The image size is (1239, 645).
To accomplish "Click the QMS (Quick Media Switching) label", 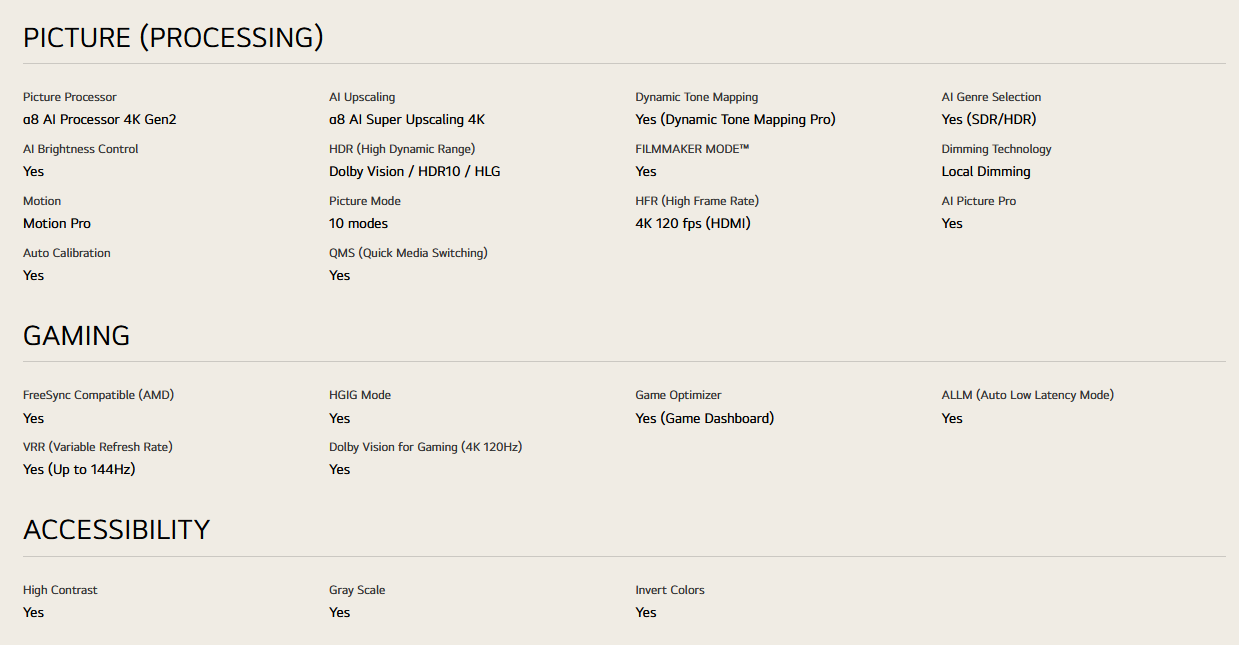I will tap(408, 253).
